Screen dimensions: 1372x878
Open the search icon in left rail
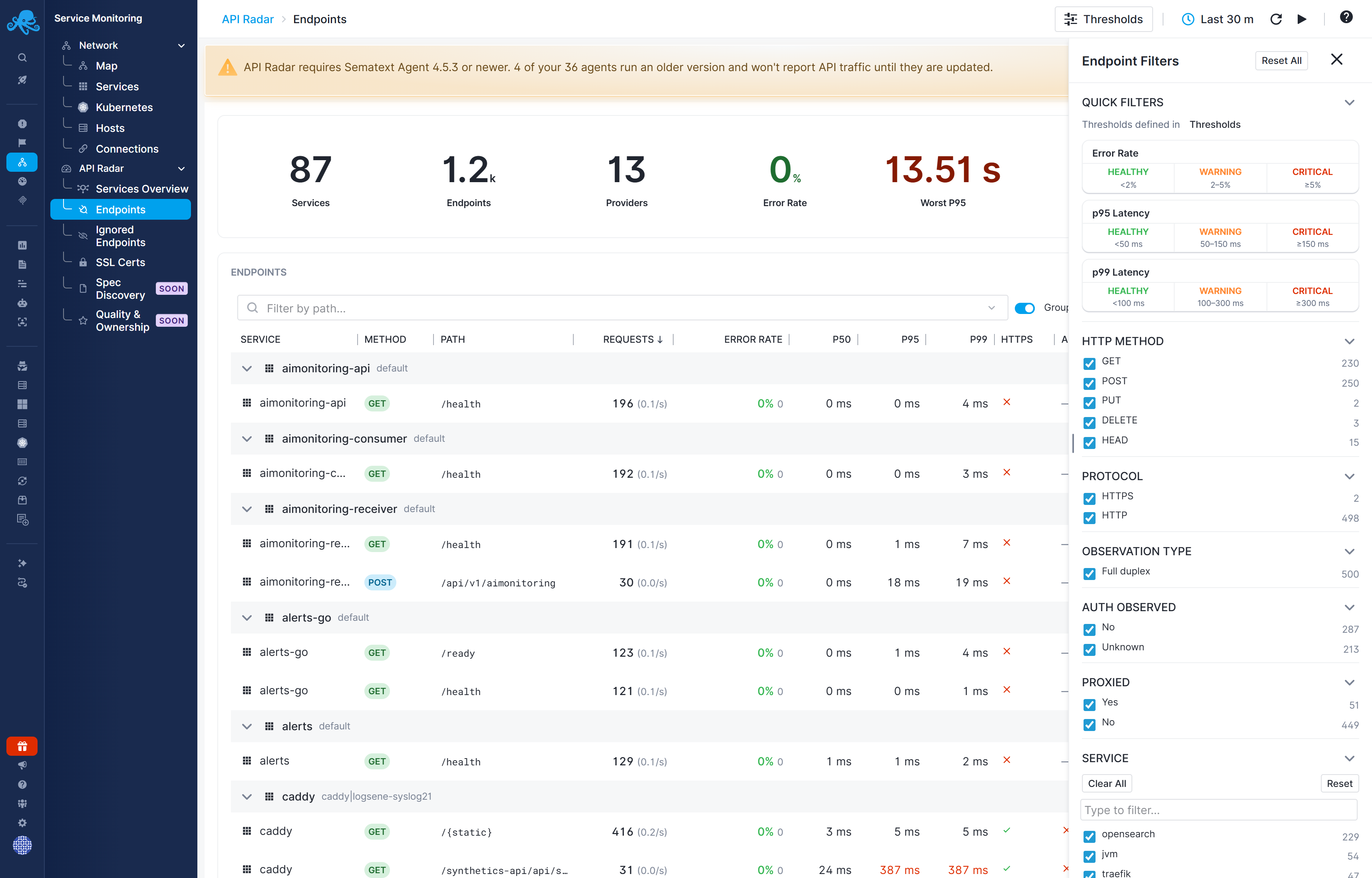pos(22,58)
